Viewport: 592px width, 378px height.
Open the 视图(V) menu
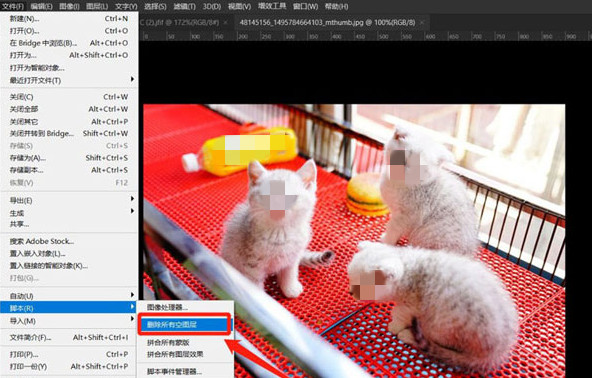(239, 6)
